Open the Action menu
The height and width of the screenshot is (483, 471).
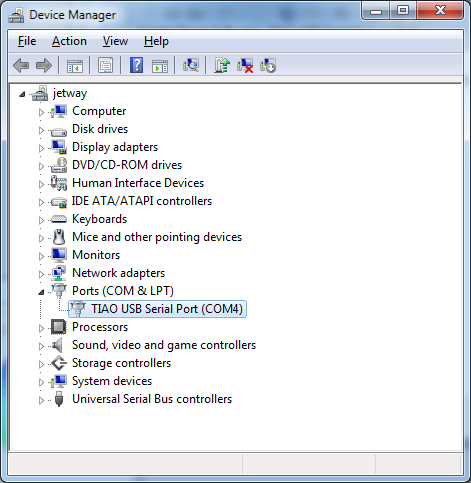(69, 41)
